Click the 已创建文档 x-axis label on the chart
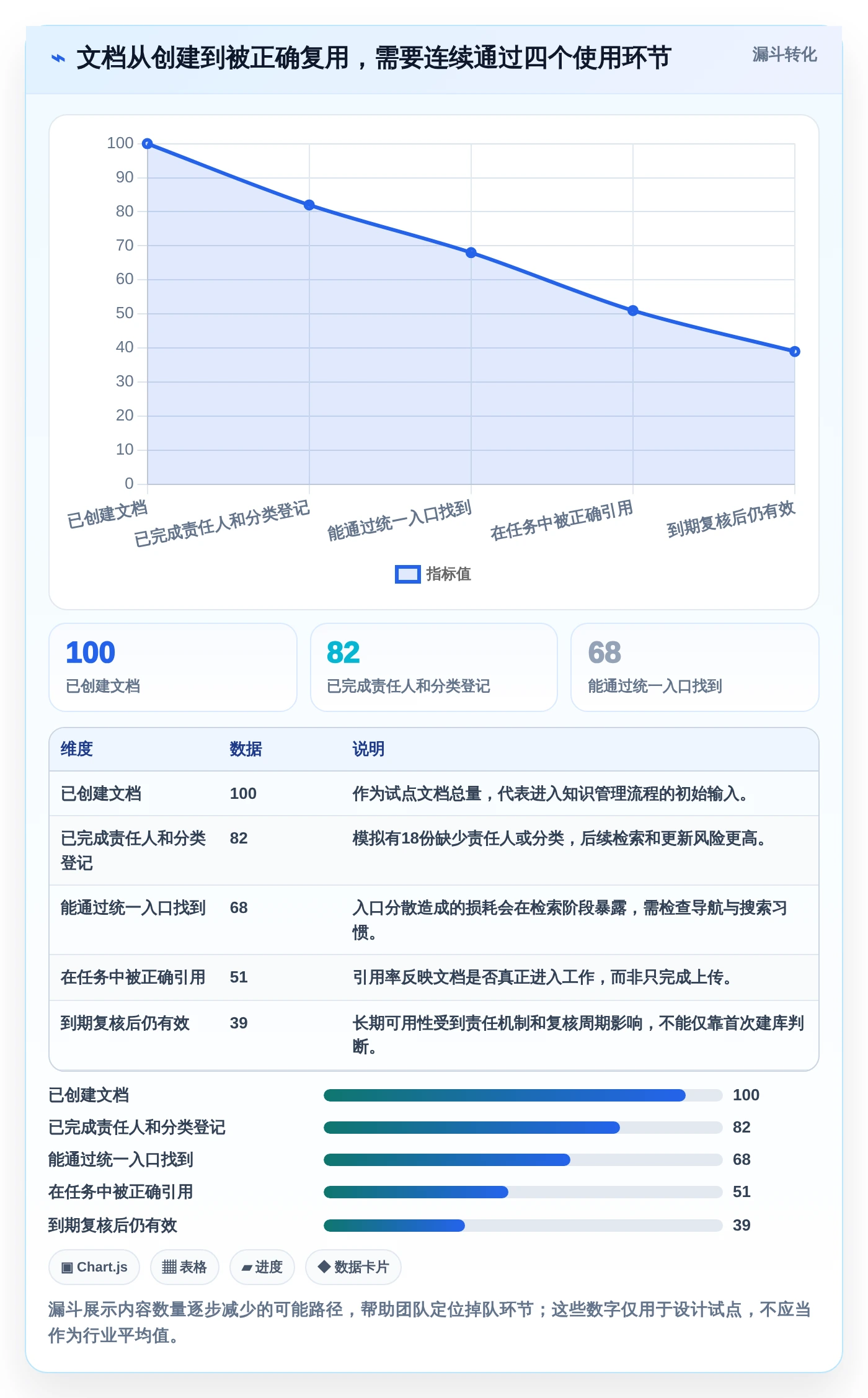The width and height of the screenshot is (868, 1398). click(x=107, y=514)
